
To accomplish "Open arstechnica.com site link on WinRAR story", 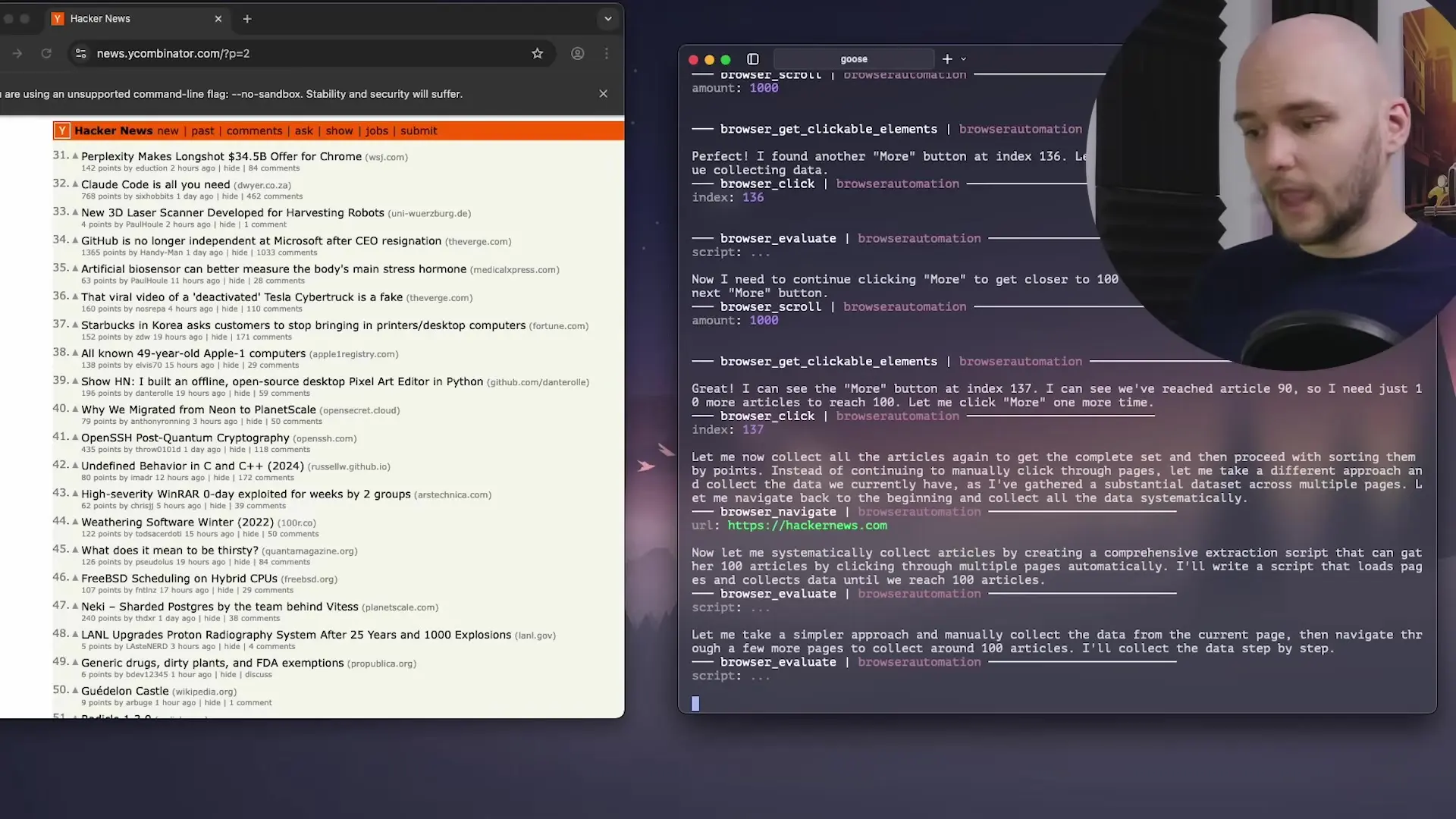I will [453, 495].
